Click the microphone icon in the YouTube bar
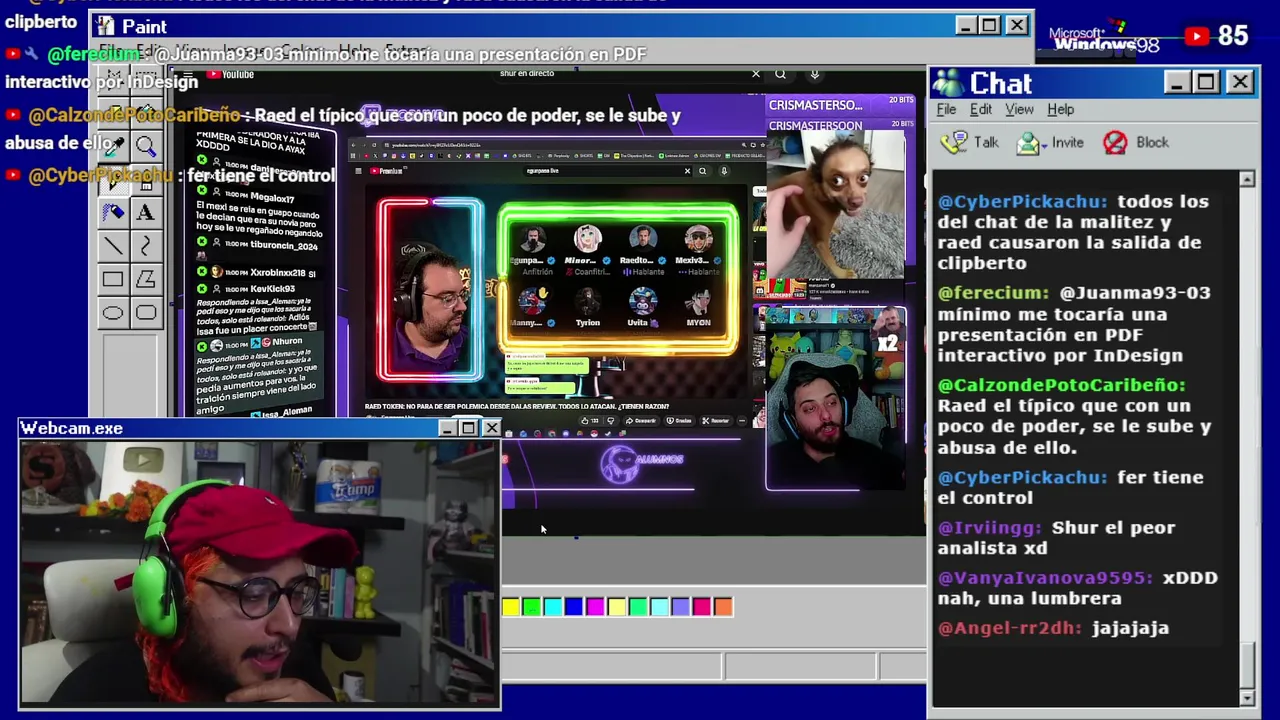 [815, 74]
